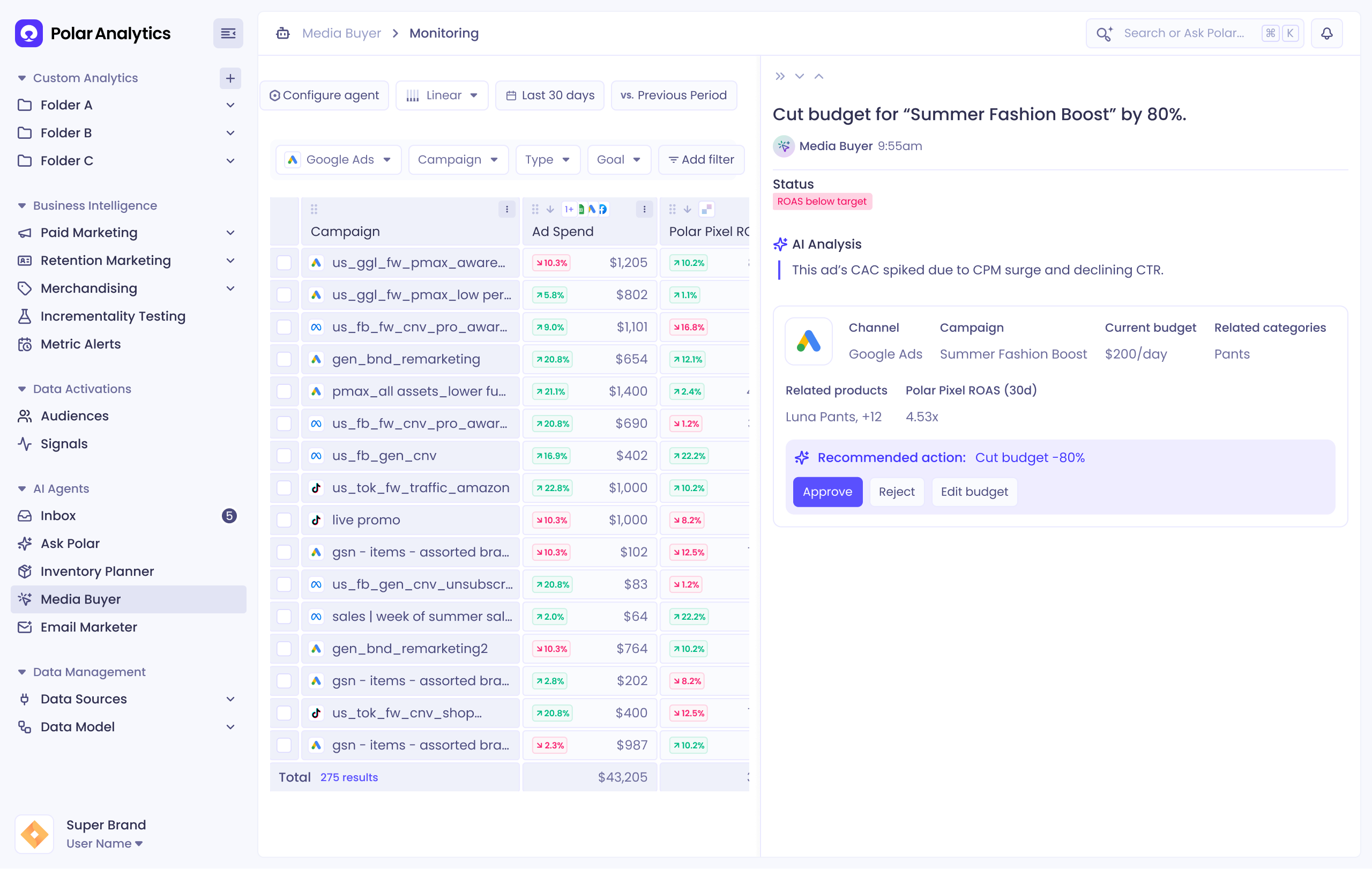Go to previous recommendation with up chevron

coord(819,76)
